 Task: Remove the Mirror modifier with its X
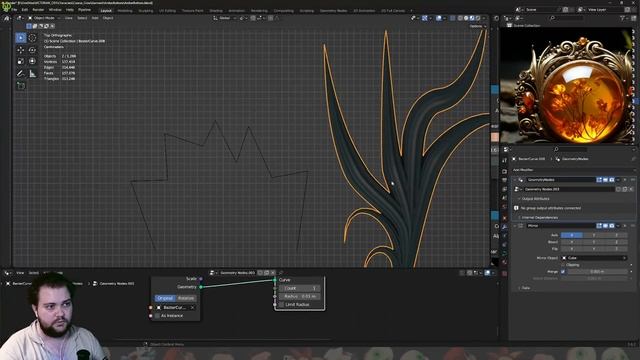click(x=625, y=226)
